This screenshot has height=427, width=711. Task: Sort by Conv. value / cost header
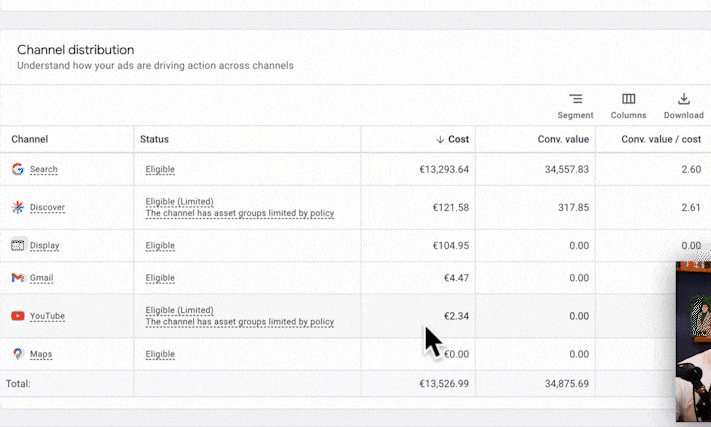click(x=661, y=139)
